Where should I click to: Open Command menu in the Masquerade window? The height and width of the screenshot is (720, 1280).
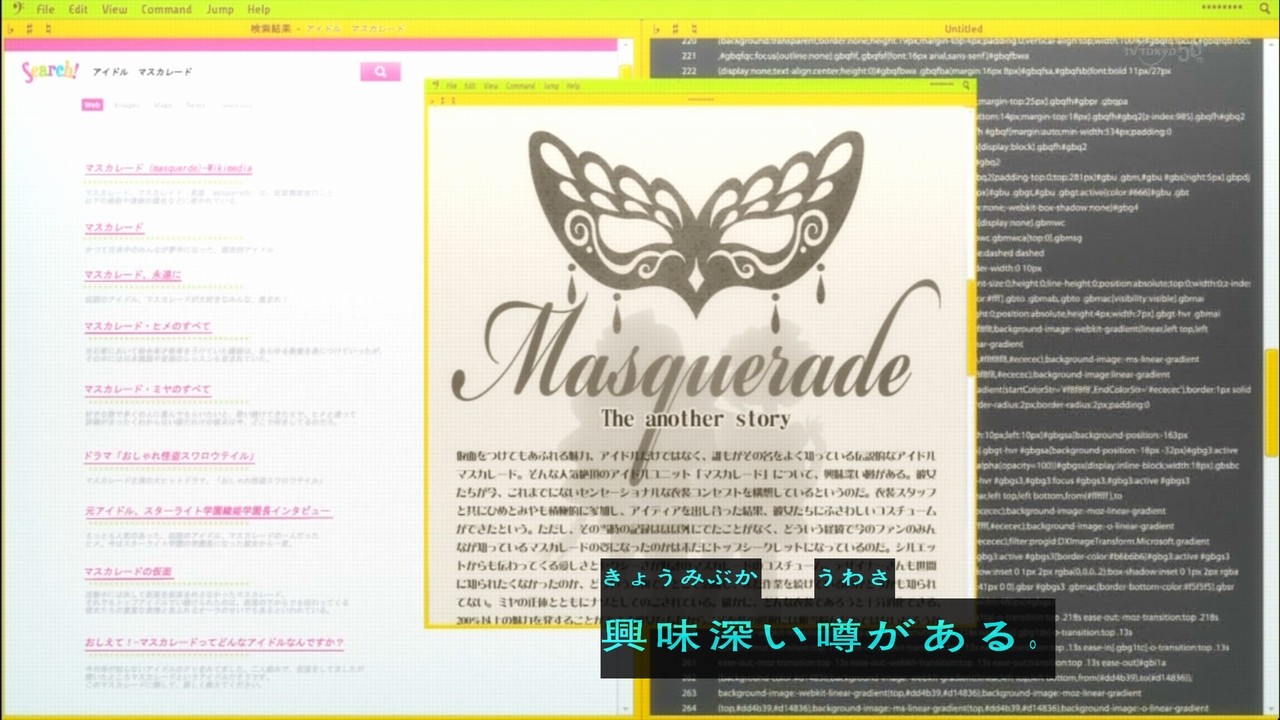coord(520,86)
